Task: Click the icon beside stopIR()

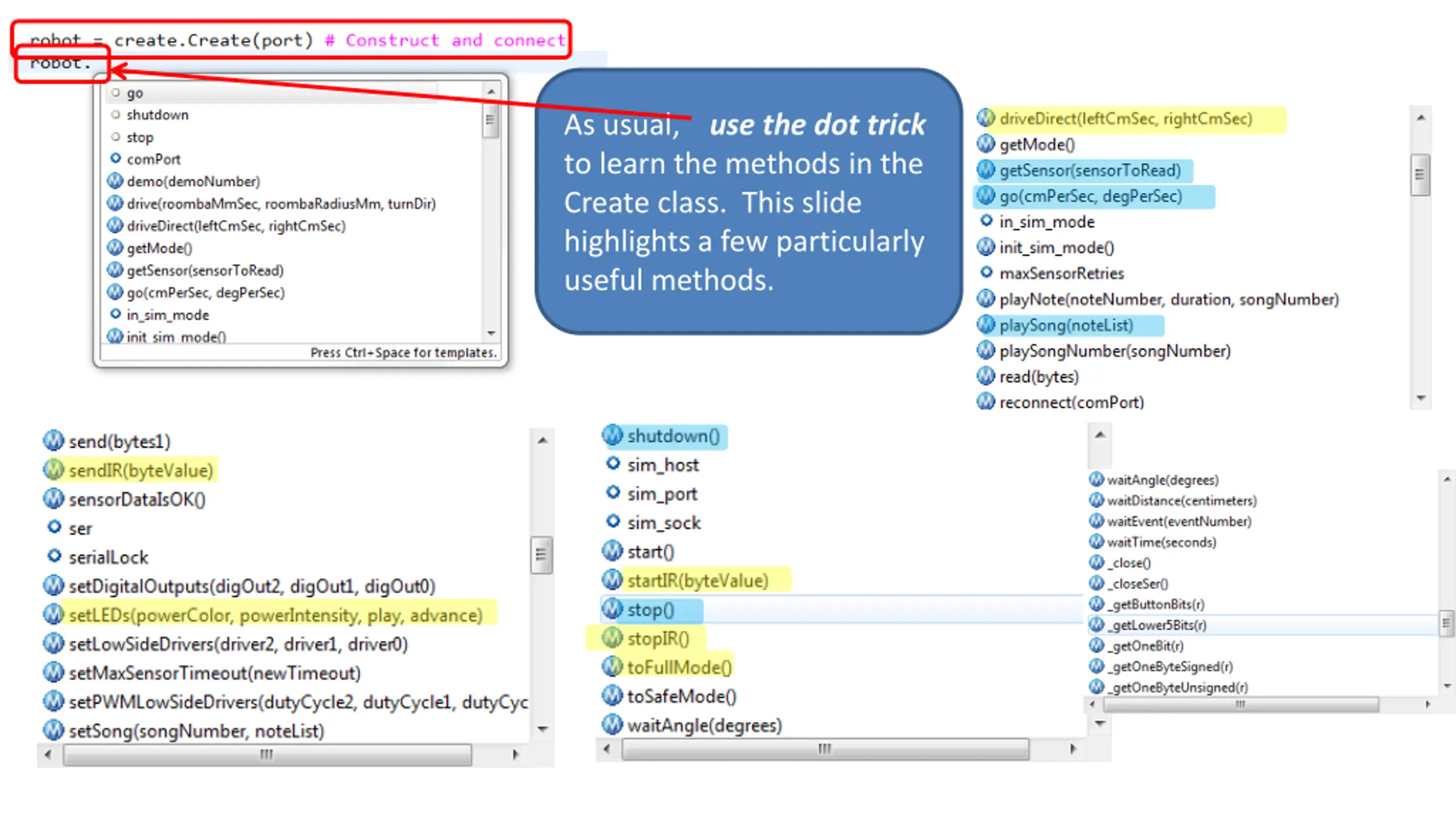Action: 613,638
